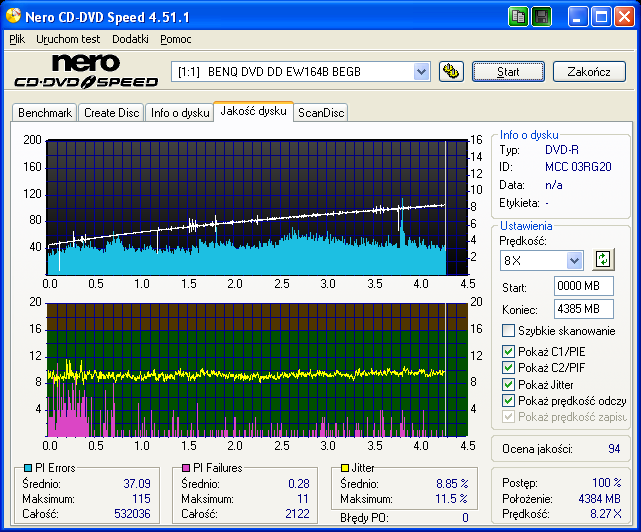Open the Pomoc menu
The height and width of the screenshot is (532, 641).
click(x=176, y=39)
